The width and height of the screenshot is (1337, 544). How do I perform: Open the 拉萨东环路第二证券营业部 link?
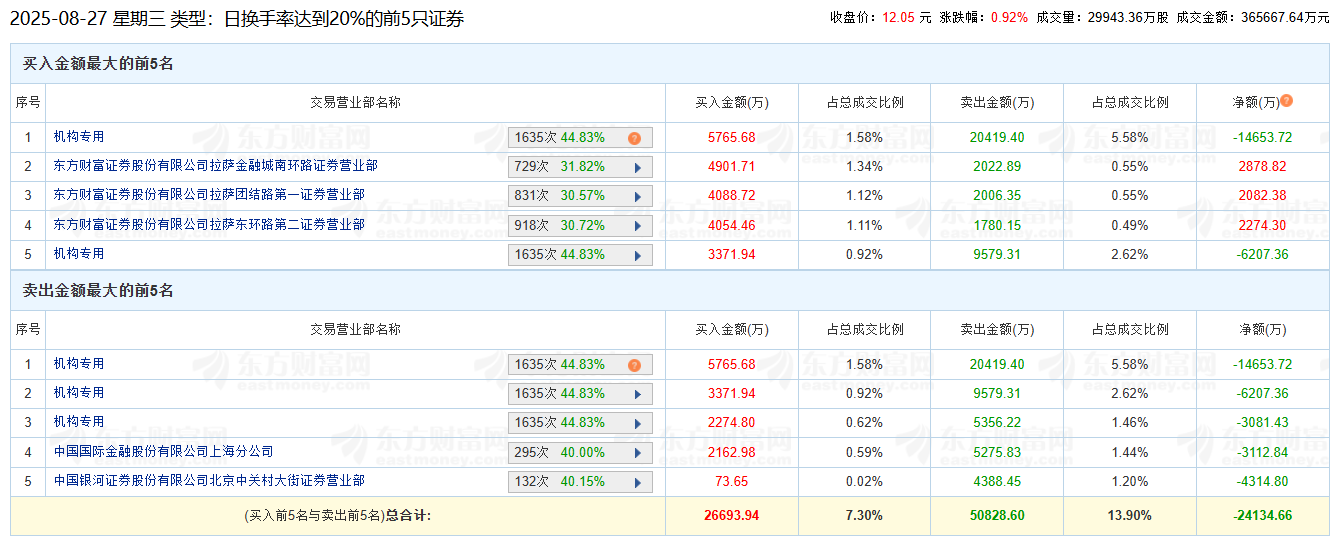[209, 225]
